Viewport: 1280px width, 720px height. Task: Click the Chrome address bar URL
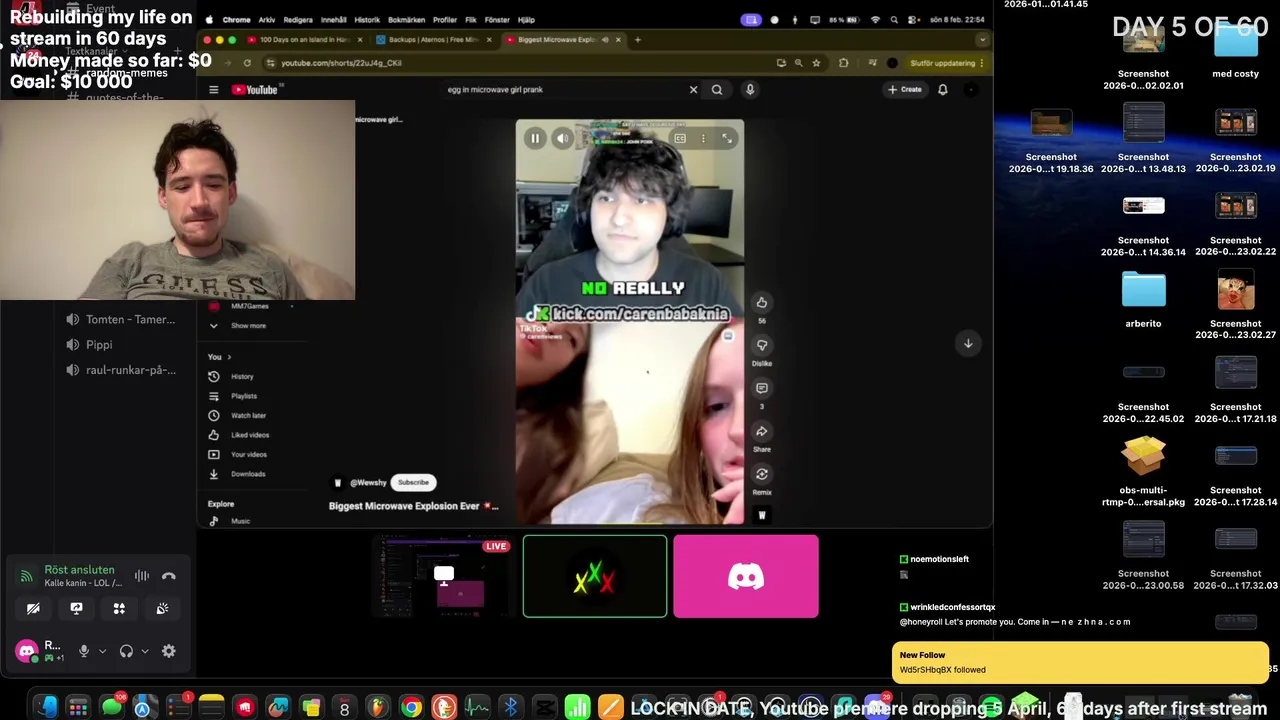[341, 63]
